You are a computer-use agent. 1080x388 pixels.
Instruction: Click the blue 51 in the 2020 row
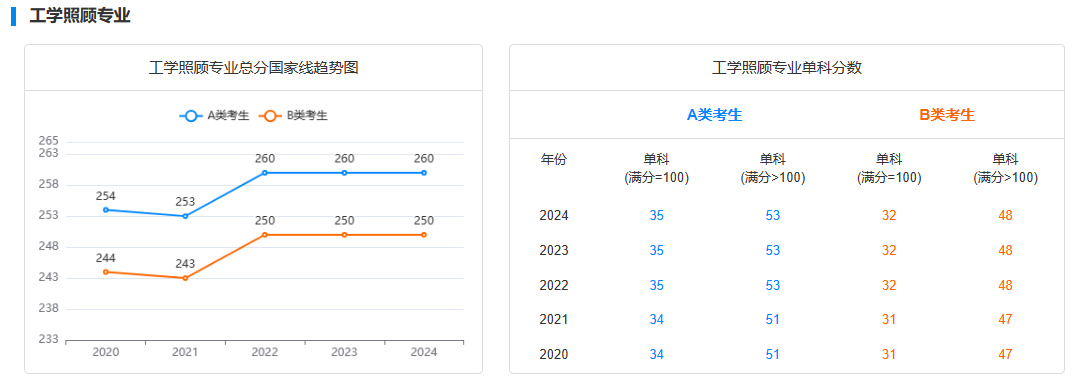tap(773, 354)
